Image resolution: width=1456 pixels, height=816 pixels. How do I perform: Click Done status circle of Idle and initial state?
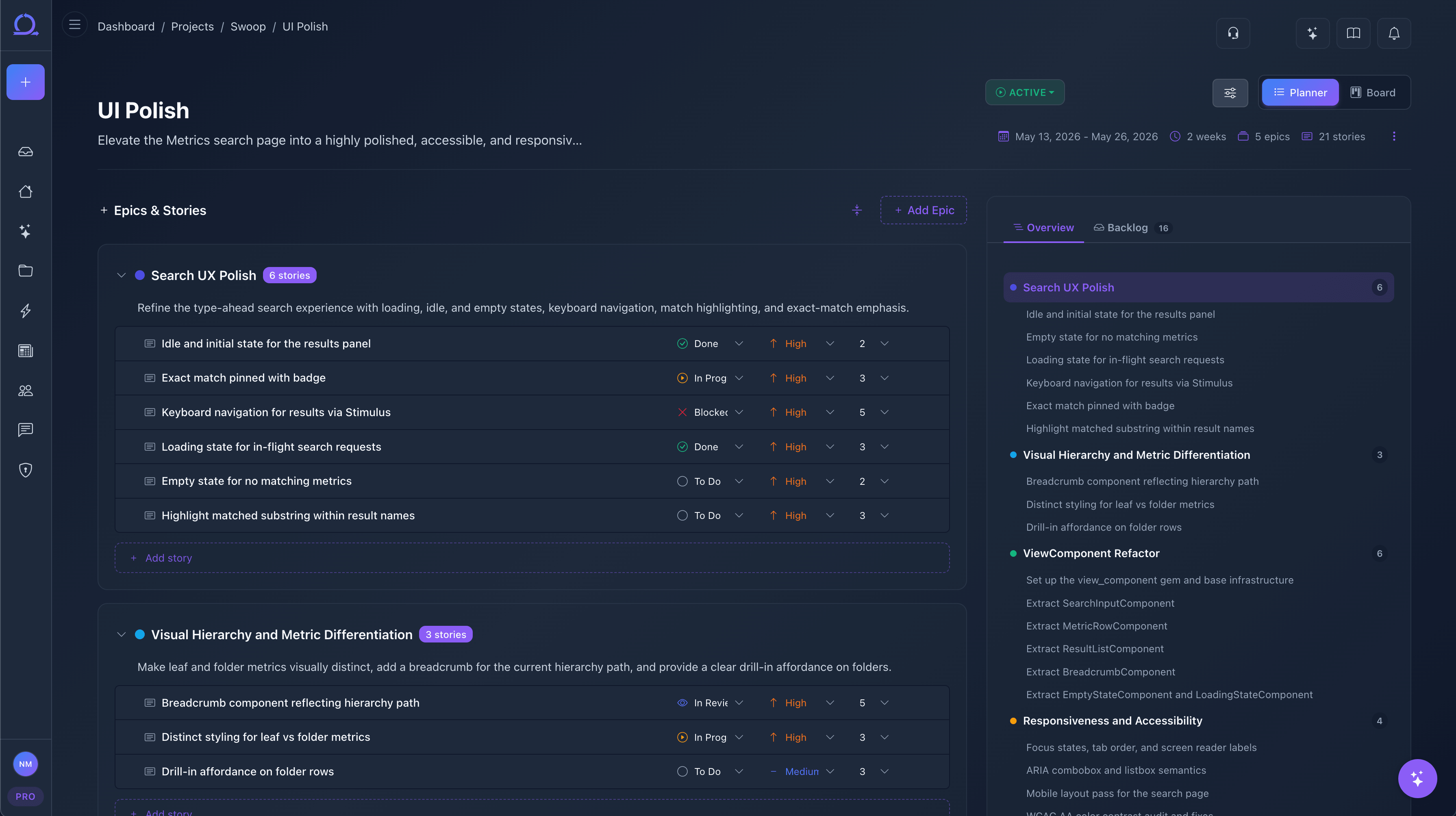coord(682,343)
